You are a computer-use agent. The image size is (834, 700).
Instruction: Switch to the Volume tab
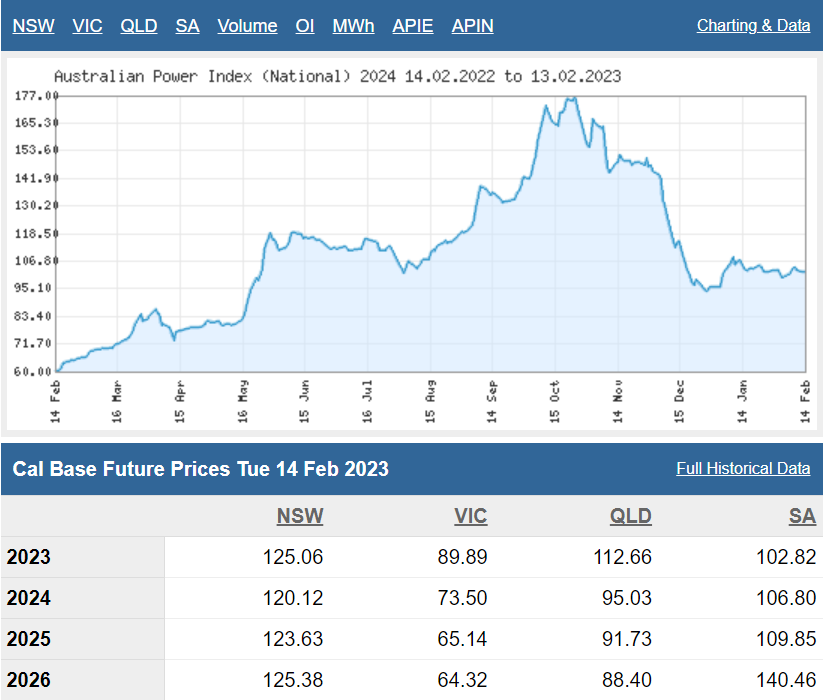[x=247, y=26]
